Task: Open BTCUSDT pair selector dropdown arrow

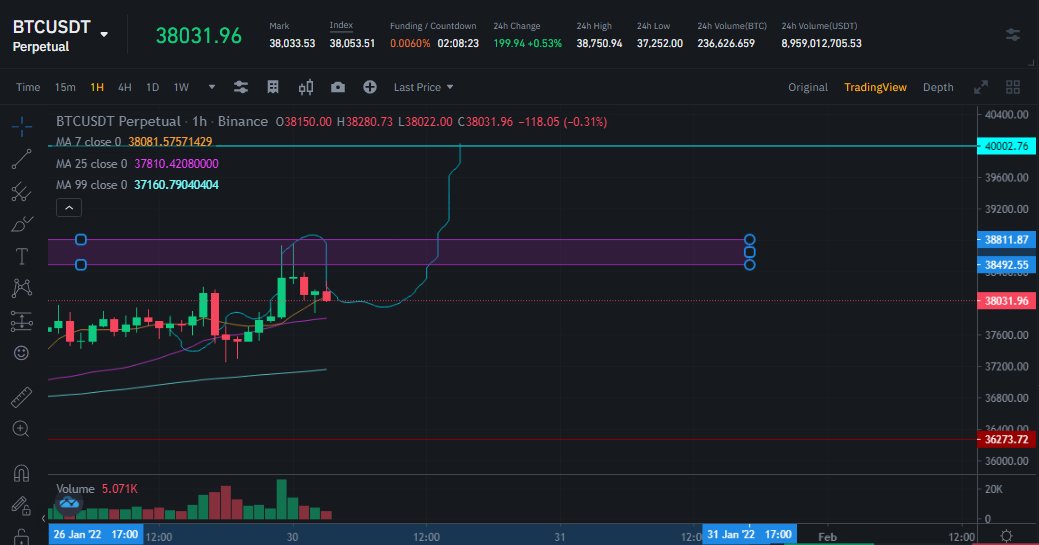Action: tap(104, 34)
